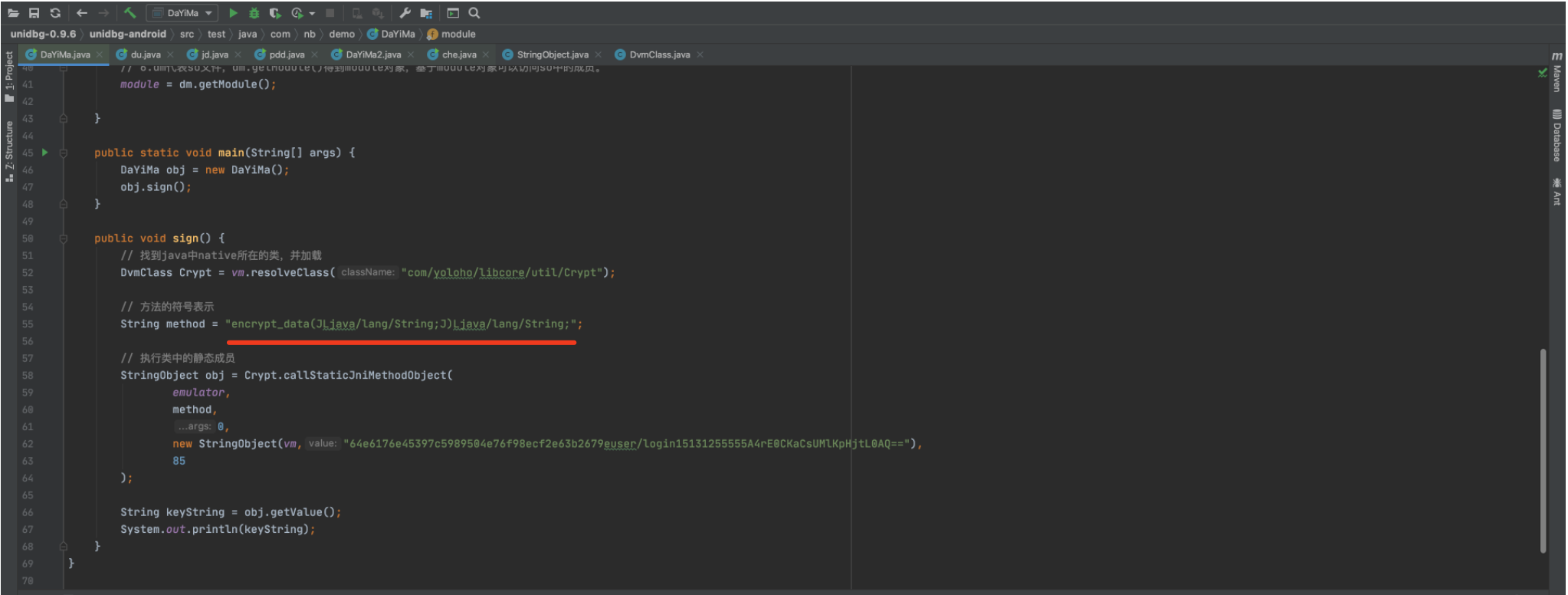The height and width of the screenshot is (595, 1568).
Task: Open the 1: Project tool window
Action: click(9, 76)
